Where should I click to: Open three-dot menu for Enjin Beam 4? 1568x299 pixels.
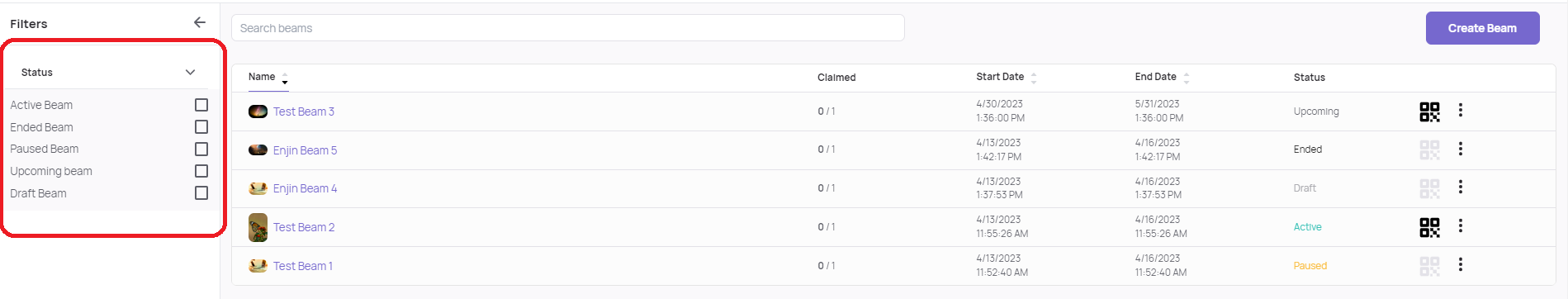[1461, 187]
